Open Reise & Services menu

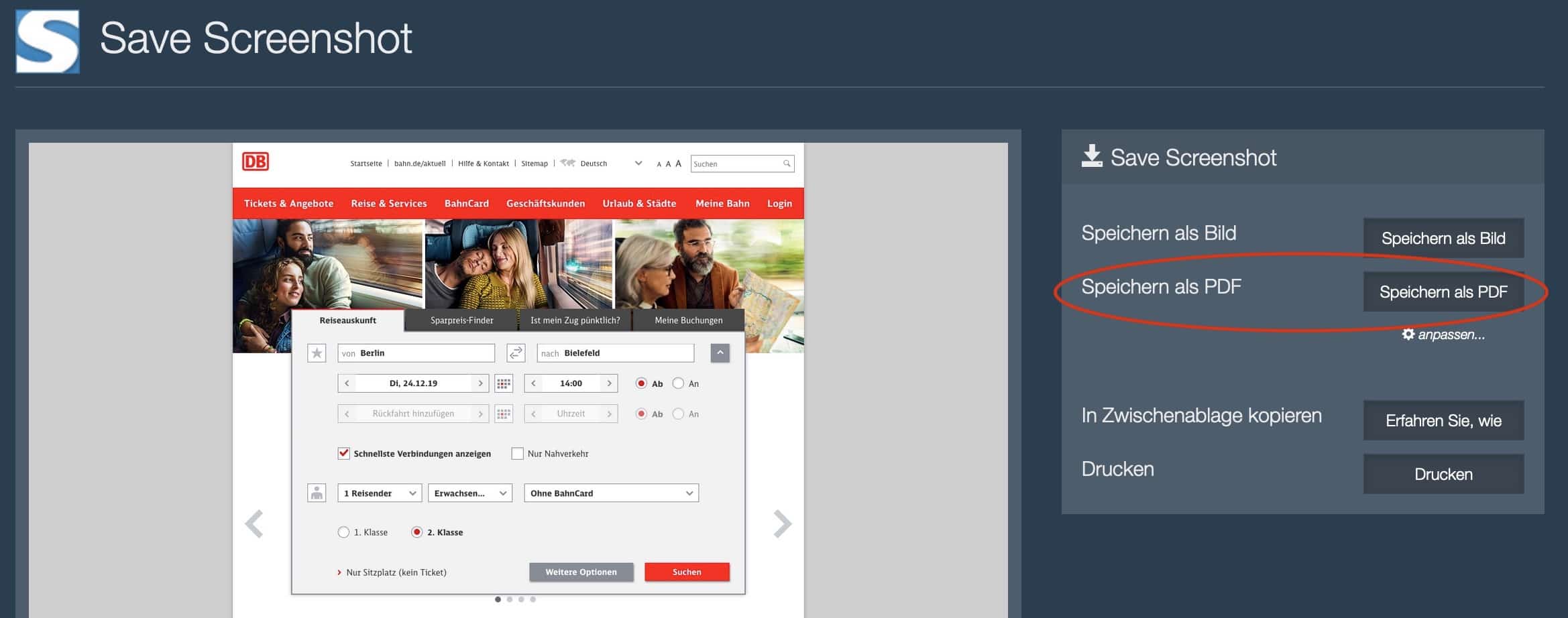[x=389, y=203]
